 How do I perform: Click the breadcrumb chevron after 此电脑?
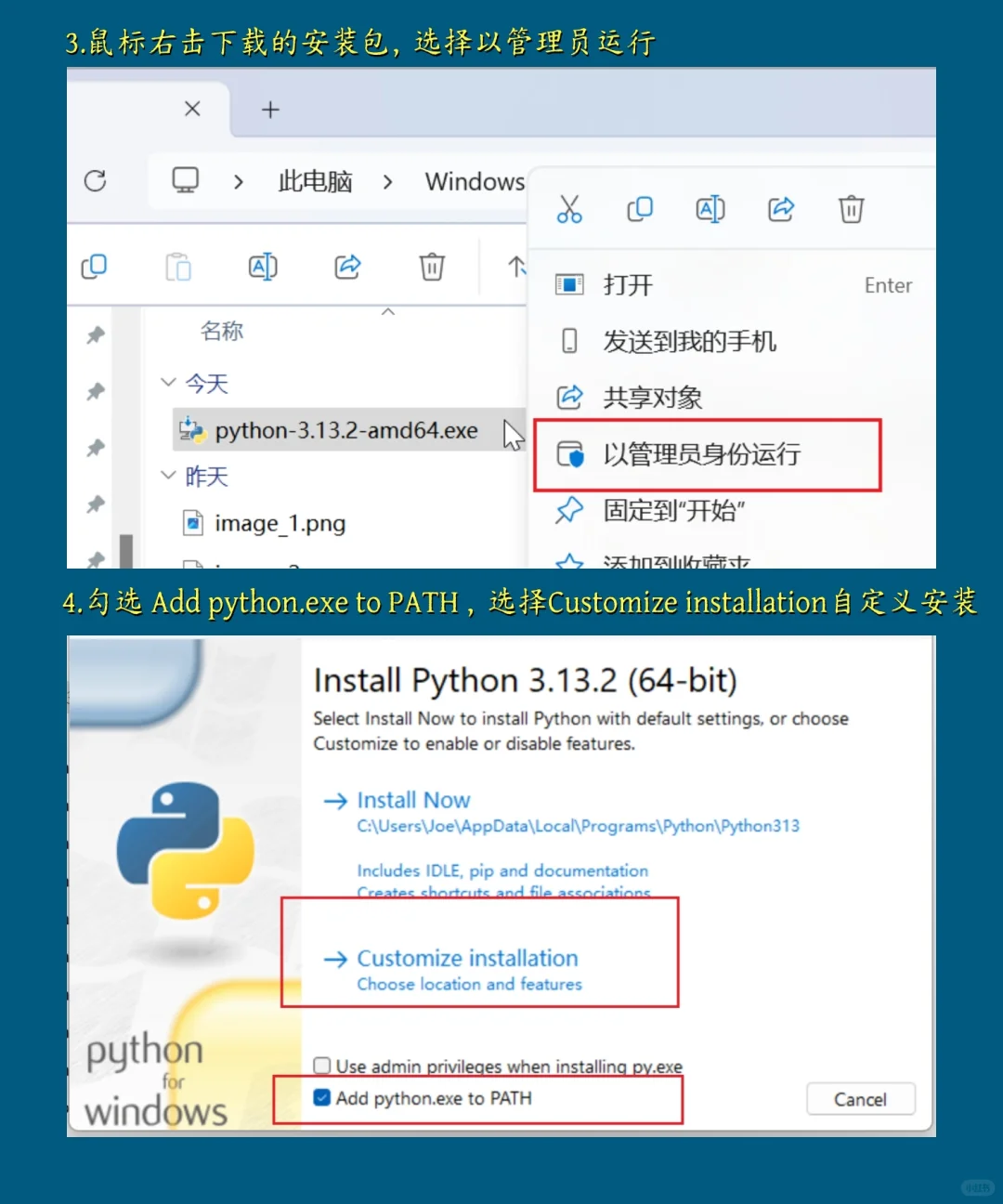(388, 181)
